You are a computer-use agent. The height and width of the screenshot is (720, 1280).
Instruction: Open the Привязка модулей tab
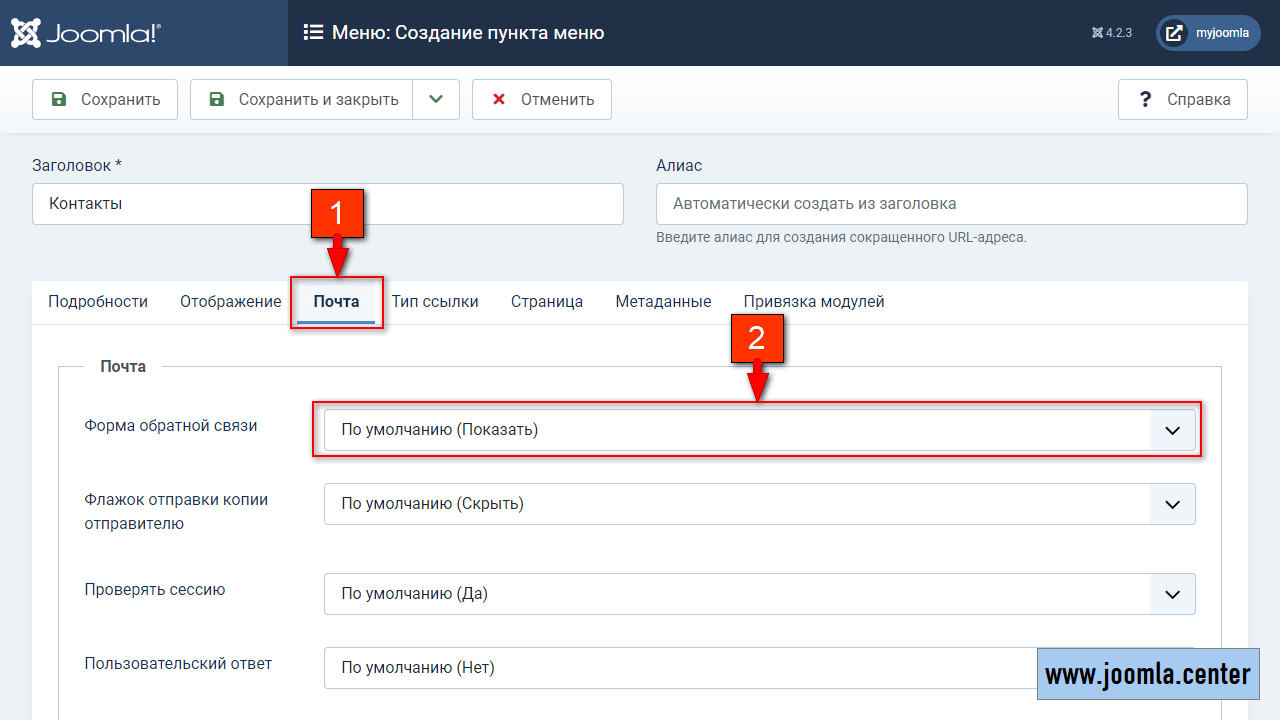click(813, 302)
